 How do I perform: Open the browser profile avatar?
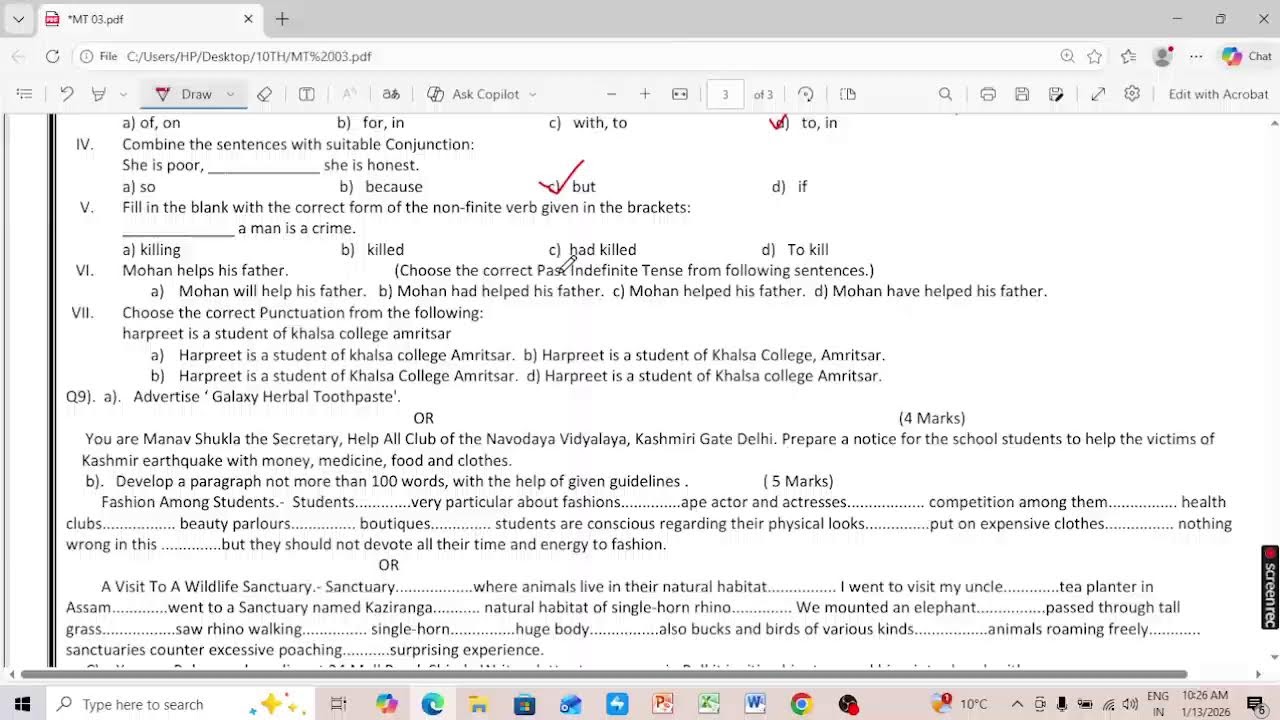tap(1162, 56)
